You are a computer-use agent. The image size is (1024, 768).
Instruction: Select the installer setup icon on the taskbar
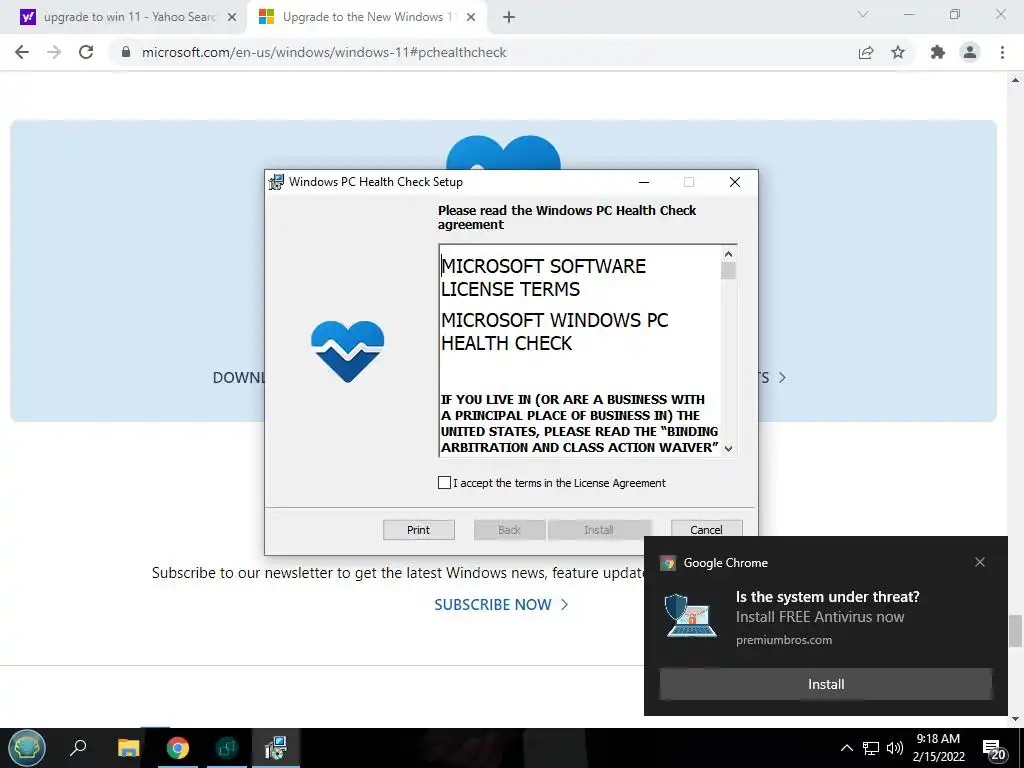[x=276, y=748]
